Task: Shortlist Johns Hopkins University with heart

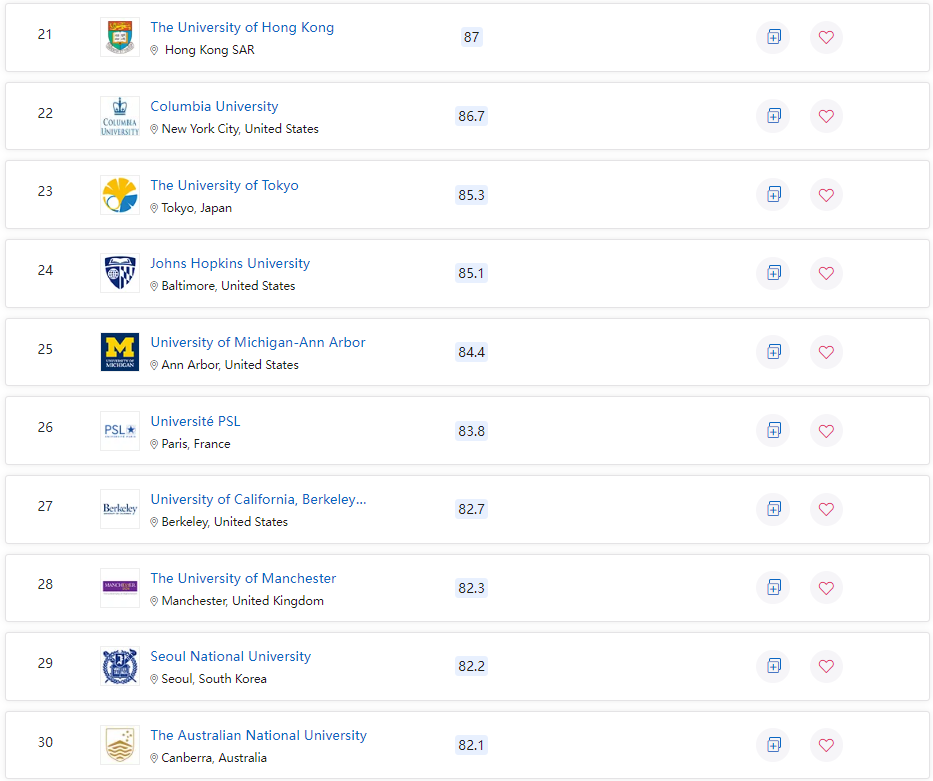Action: 826,273
